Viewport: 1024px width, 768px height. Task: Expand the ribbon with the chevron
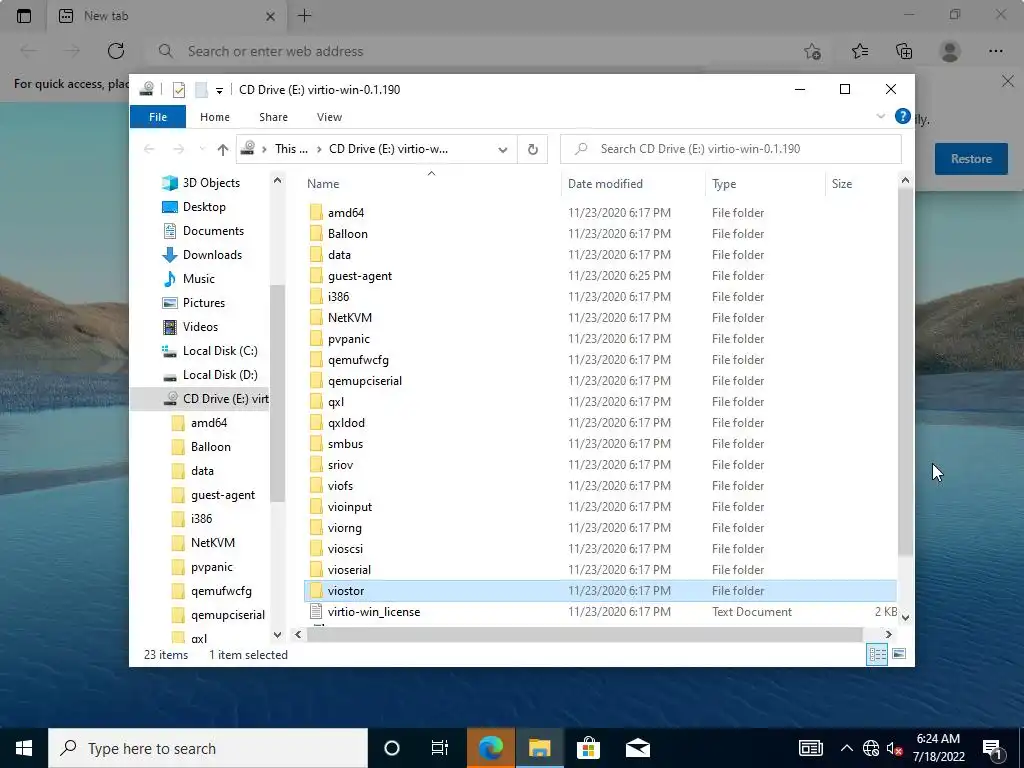(880, 116)
